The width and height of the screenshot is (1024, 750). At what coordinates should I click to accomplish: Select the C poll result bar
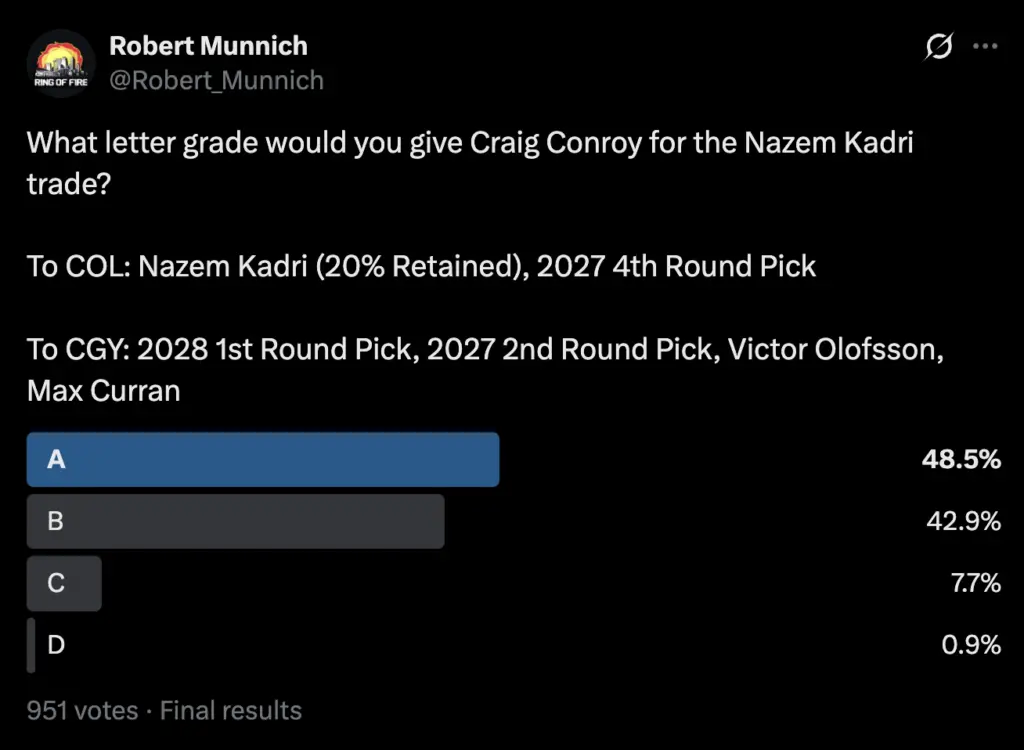[64, 583]
